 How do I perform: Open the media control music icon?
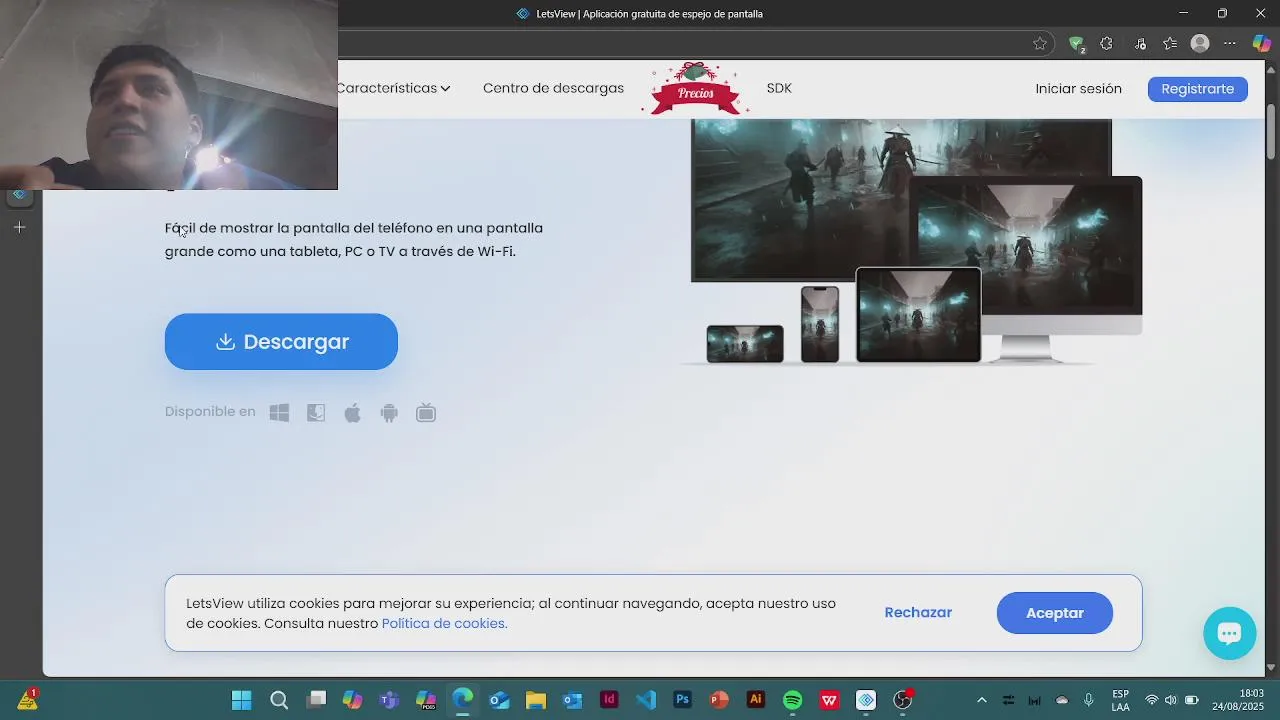pos(1140,44)
